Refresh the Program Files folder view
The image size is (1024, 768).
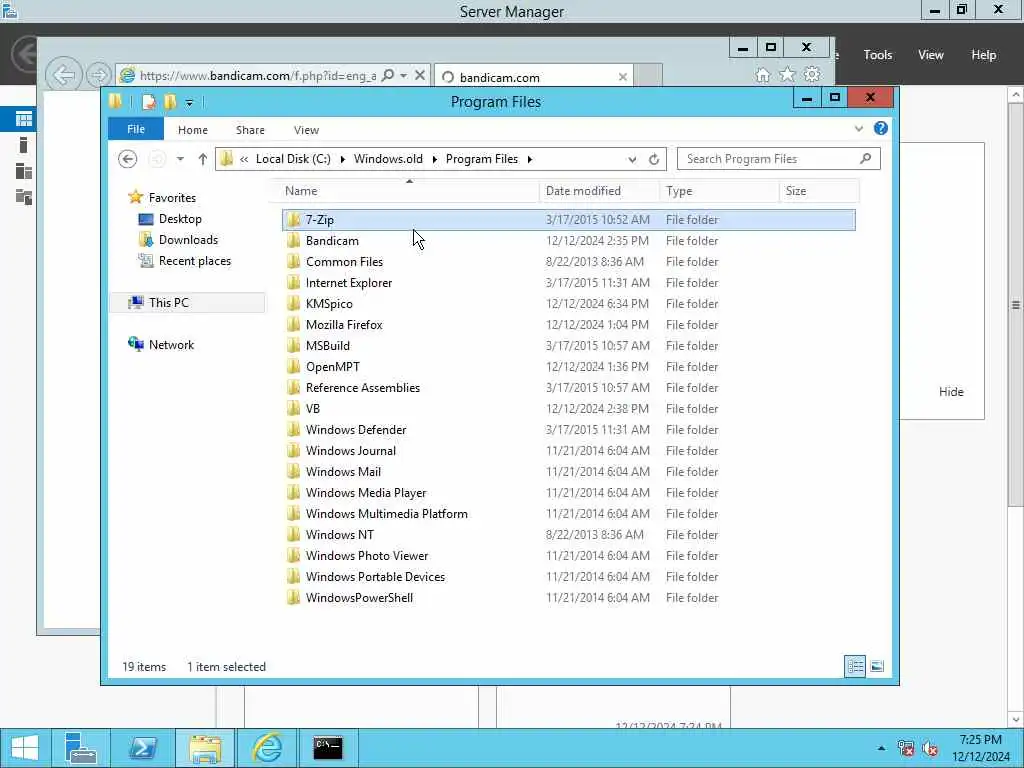tap(654, 159)
